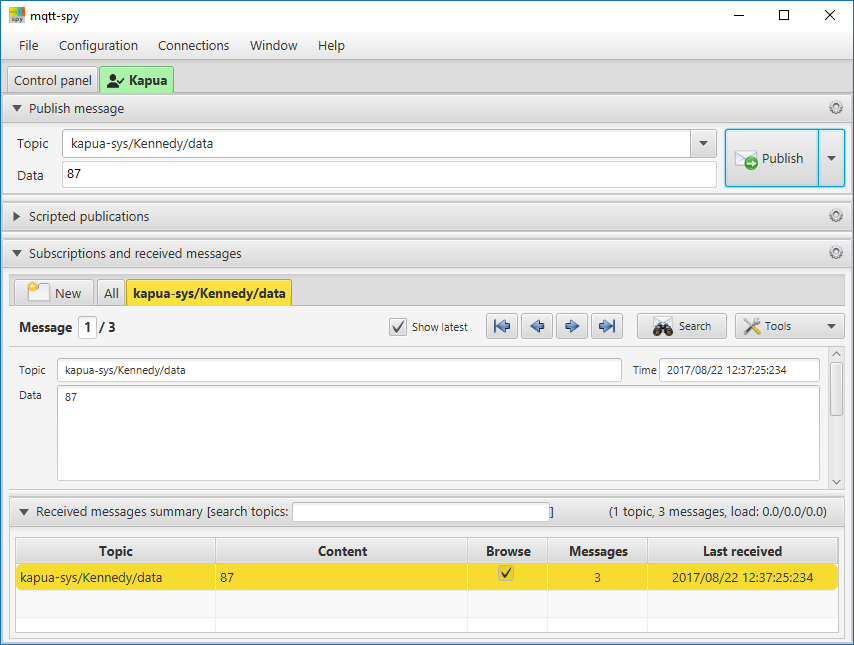Viewport: 854px width, 645px height.
Task: Toggle Browse for kapua-sys/Kennedy/data row
Action: (x=507, y=573)
